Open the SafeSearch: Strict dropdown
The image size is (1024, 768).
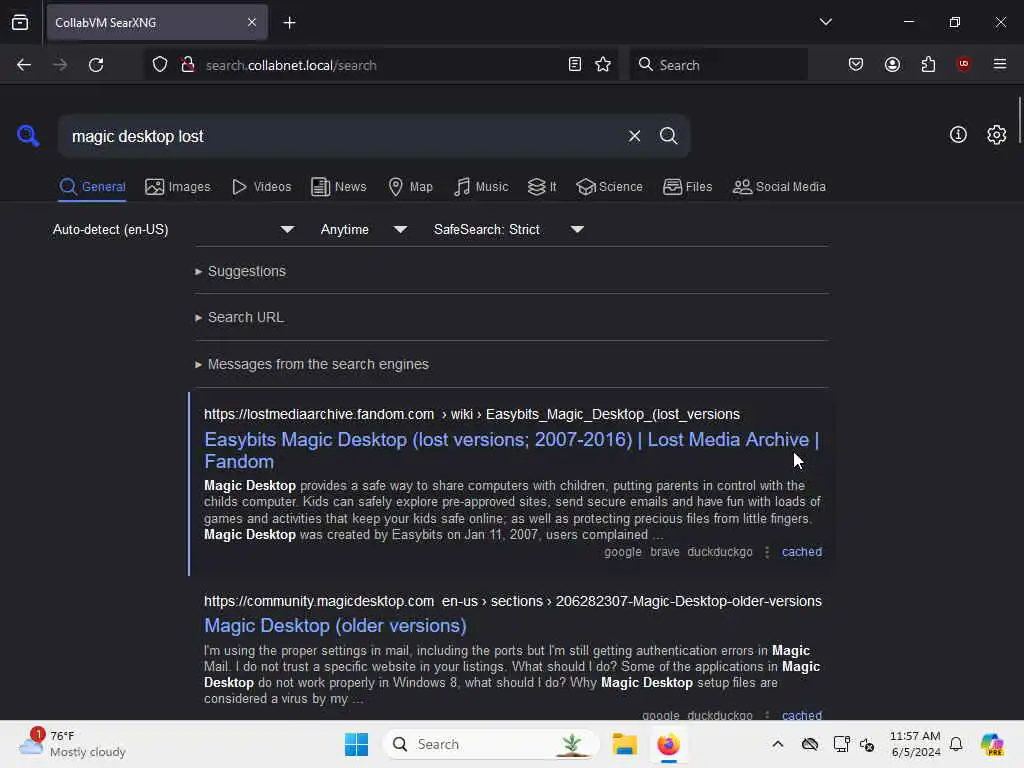(508, 229)
